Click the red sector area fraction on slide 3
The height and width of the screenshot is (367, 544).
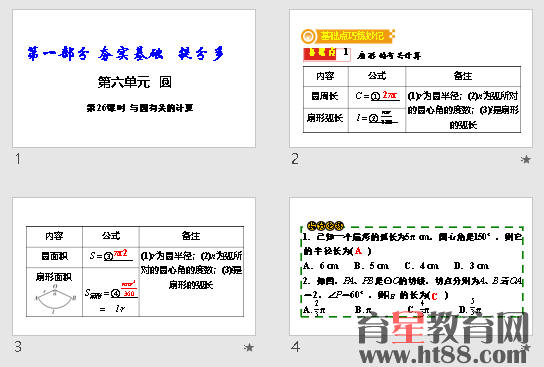pos(129,289)
